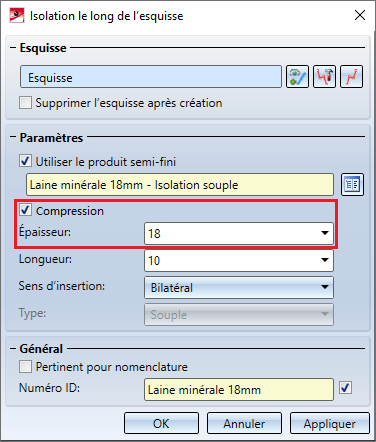Click the Appliquer button

pos(330,423)
